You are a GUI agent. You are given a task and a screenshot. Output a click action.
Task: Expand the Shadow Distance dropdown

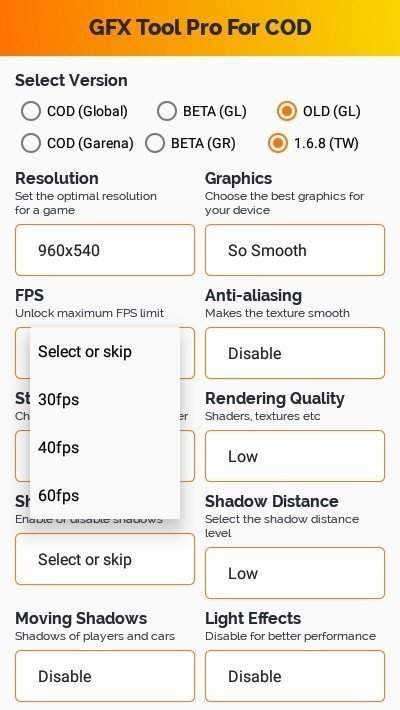[295, 573]
